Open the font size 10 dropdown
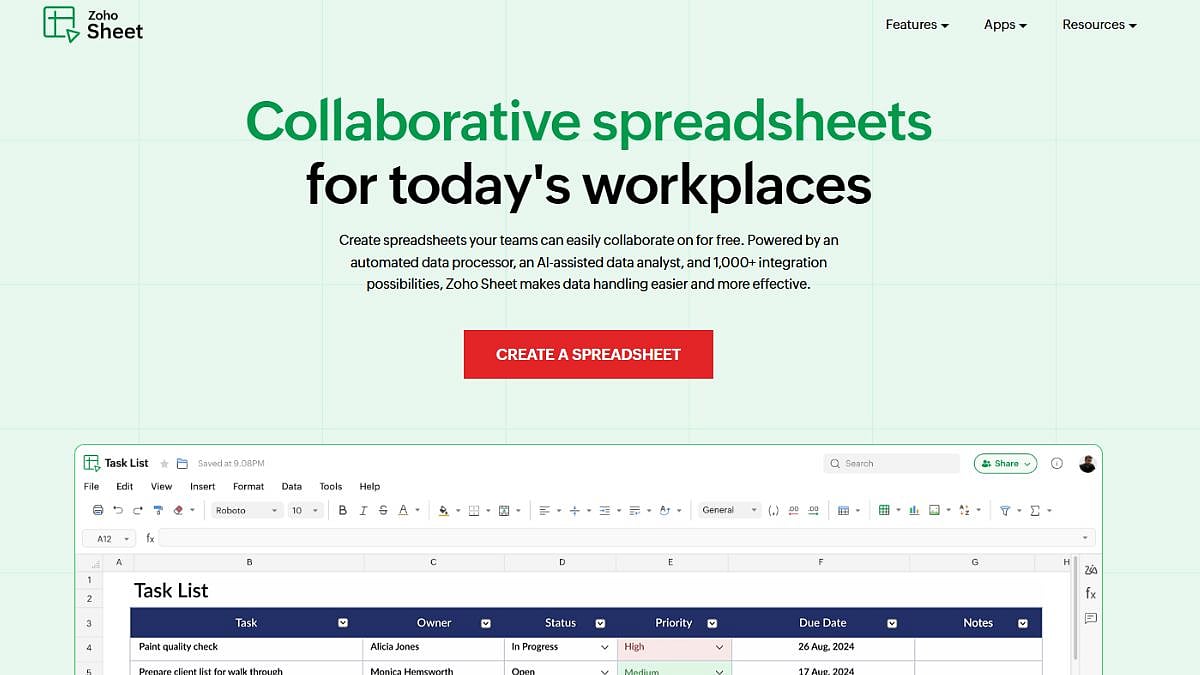This screenshot has height=675, width=1200. [305, 510]
